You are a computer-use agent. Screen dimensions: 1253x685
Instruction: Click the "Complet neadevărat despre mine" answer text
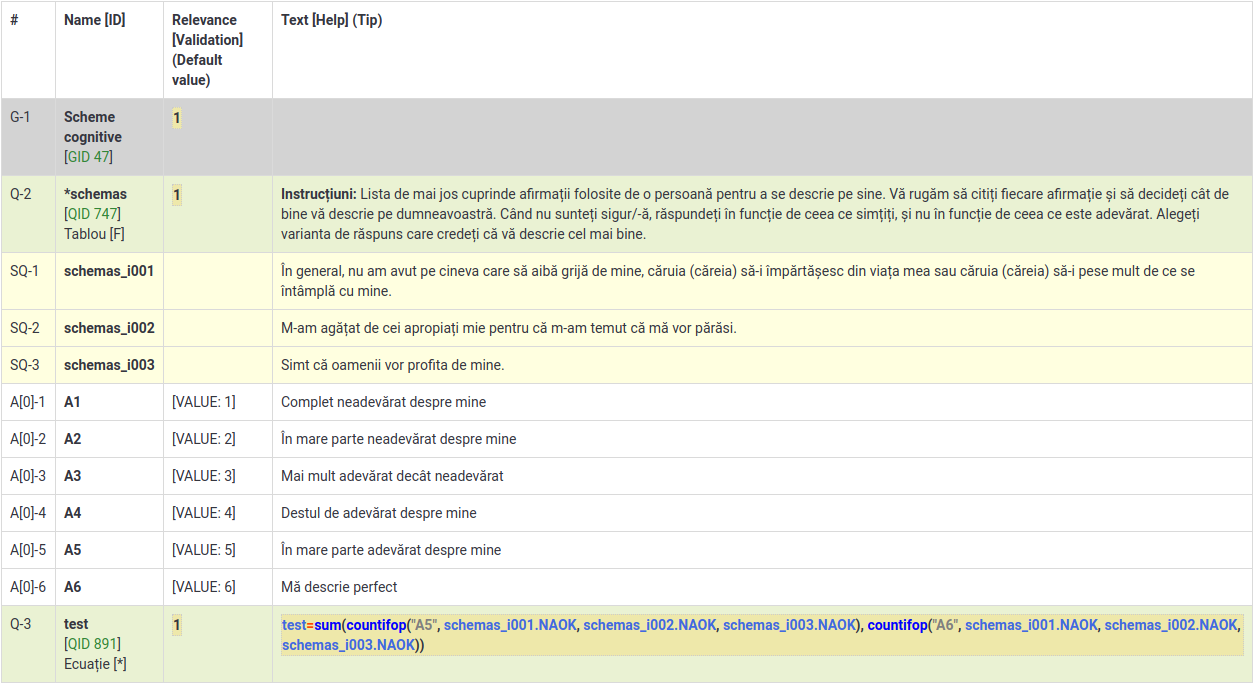pyautogui.click(x=383, y=402)
